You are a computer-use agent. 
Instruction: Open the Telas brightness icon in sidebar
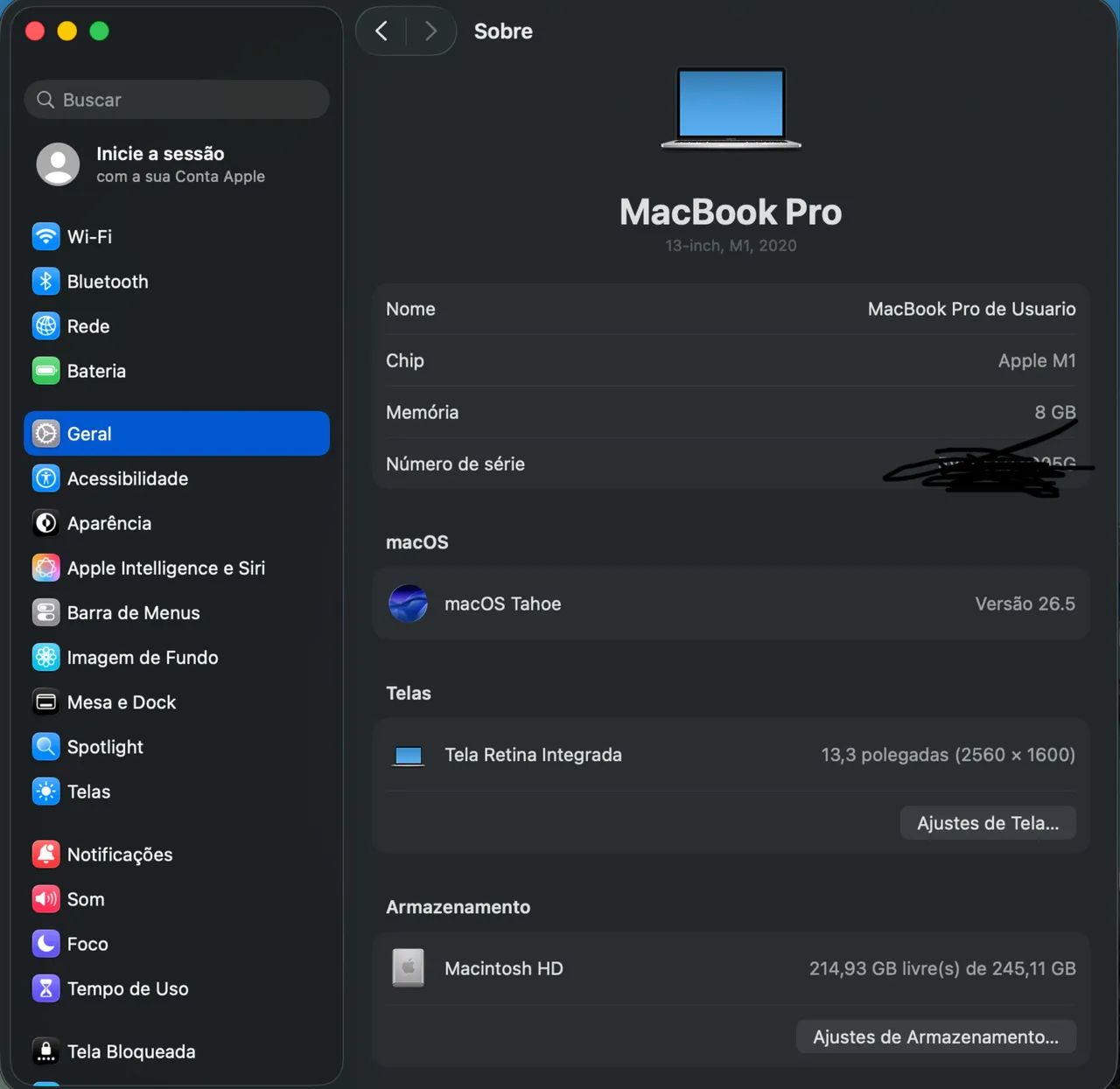pyautogui.click(x=46, y=791)
